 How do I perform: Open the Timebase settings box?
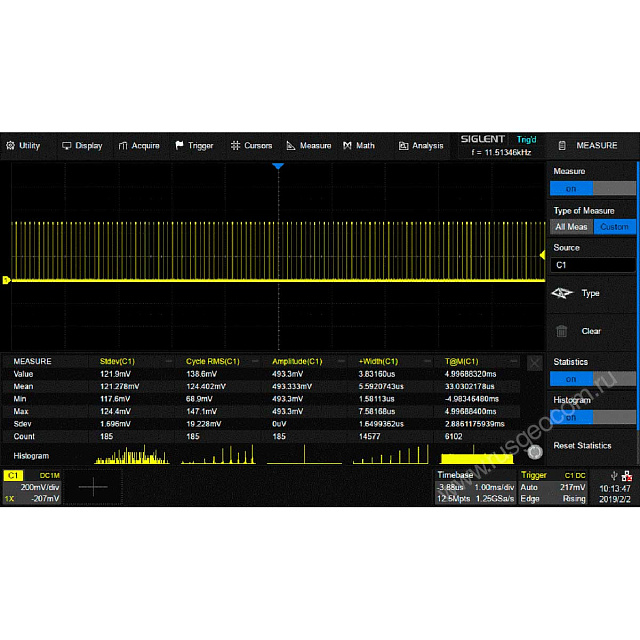[x=475, y=487]
